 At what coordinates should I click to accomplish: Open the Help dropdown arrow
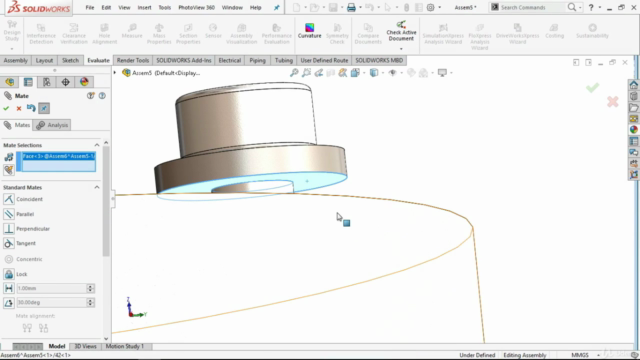[x=600, y=7]
